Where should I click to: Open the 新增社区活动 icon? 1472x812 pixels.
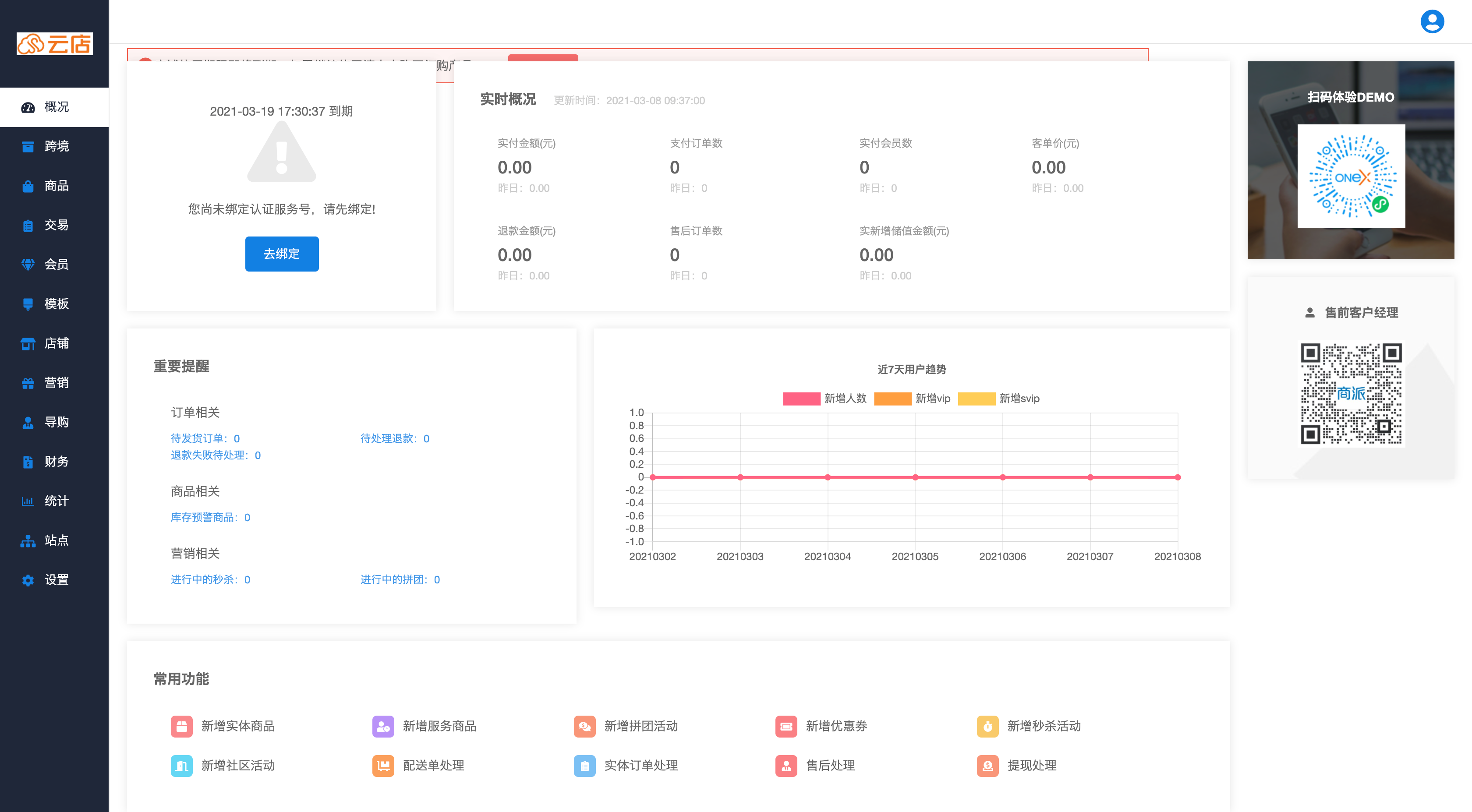(x=182, y=766)
